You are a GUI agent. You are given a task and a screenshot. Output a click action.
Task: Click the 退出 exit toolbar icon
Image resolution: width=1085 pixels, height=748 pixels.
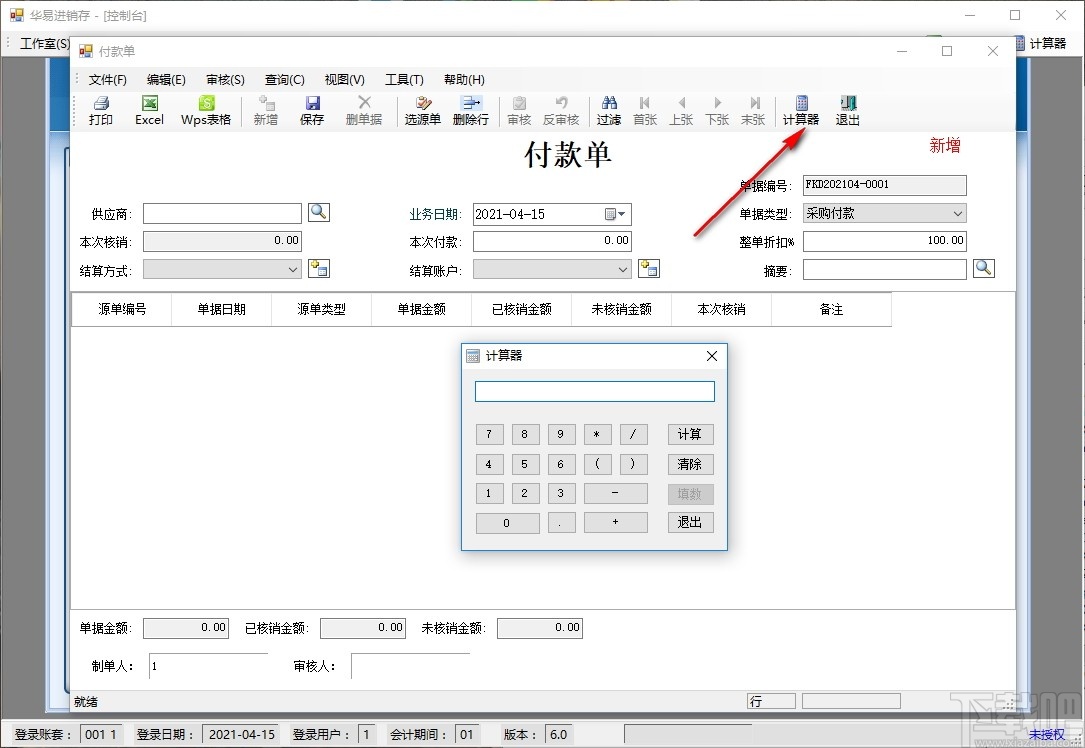pyautogui.click(x=846, y=110)
